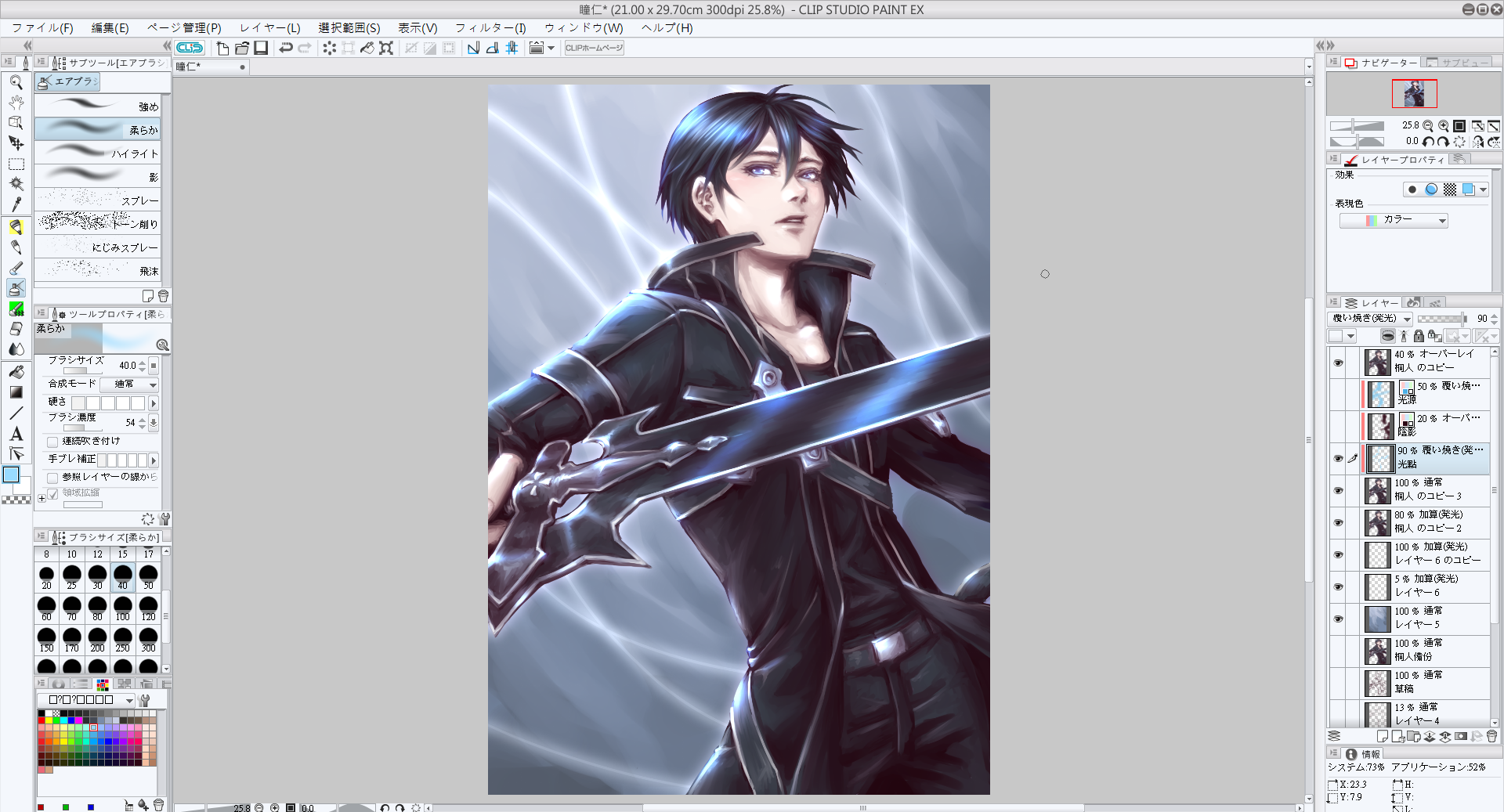
Task: Hide the 桐人 のコピー 3 layer
Action: coord(1338,490)
